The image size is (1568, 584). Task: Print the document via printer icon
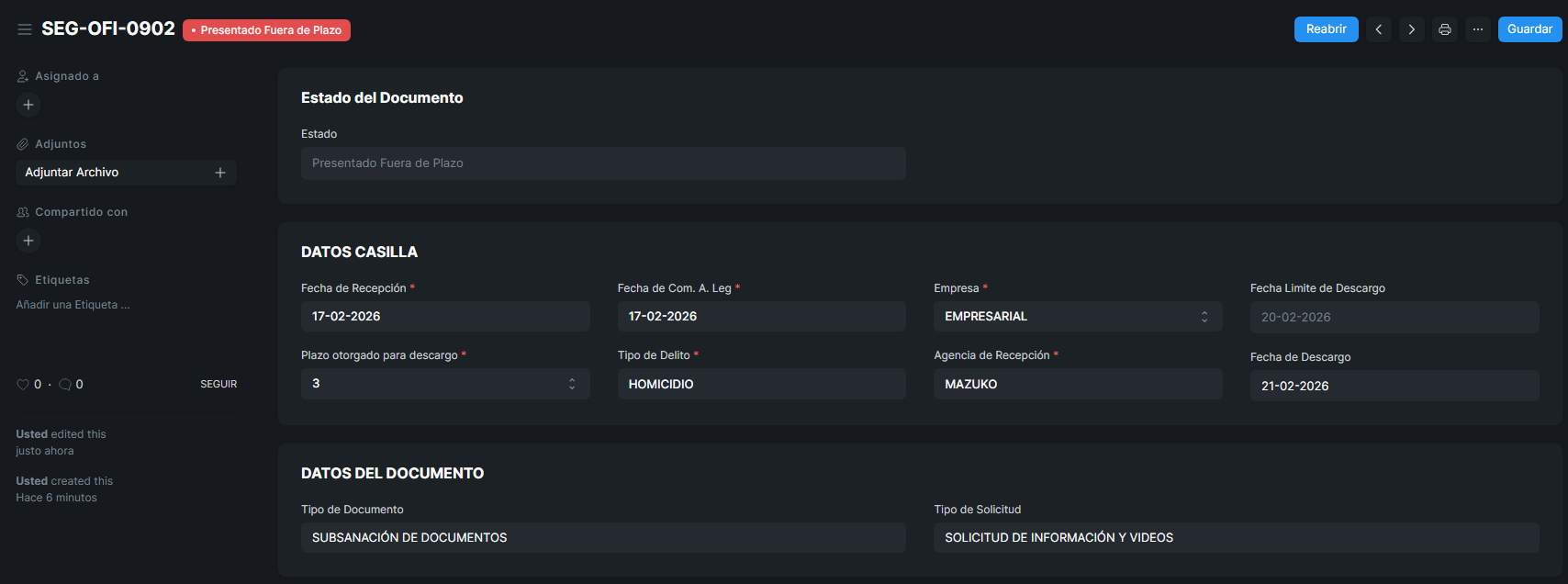[x=1444, y=29]
